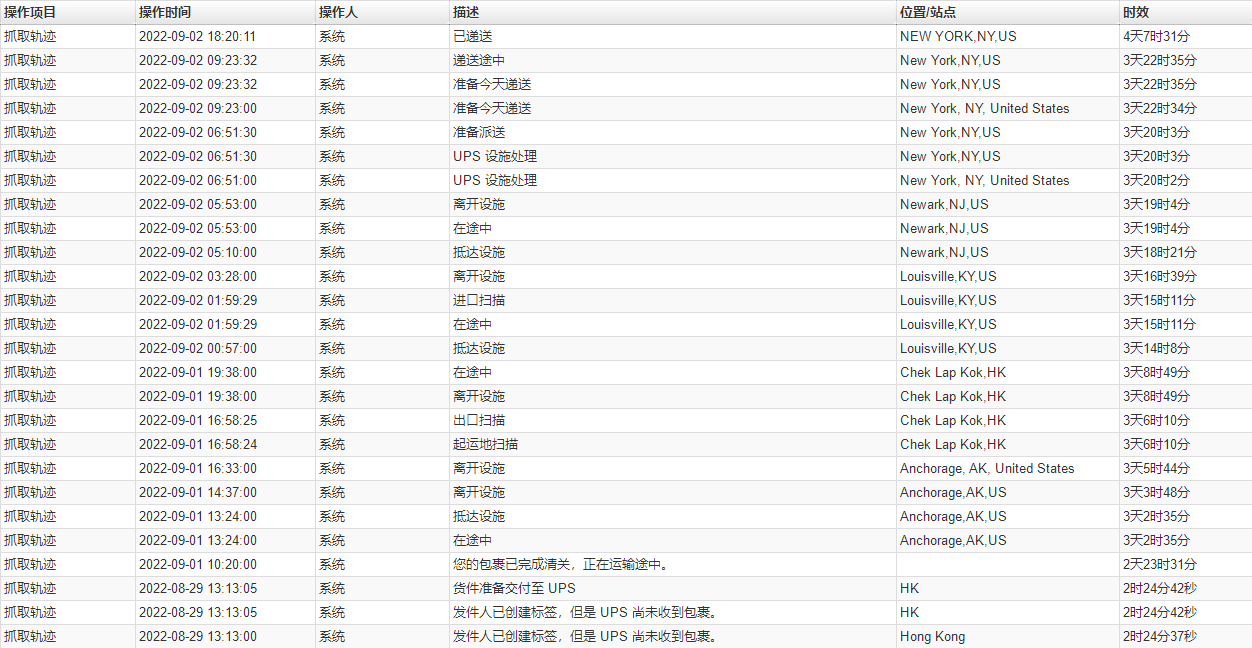Click the 起运地扫描 description cell
This screenshot has height=648, width=1252.
(x=485, y=444)
